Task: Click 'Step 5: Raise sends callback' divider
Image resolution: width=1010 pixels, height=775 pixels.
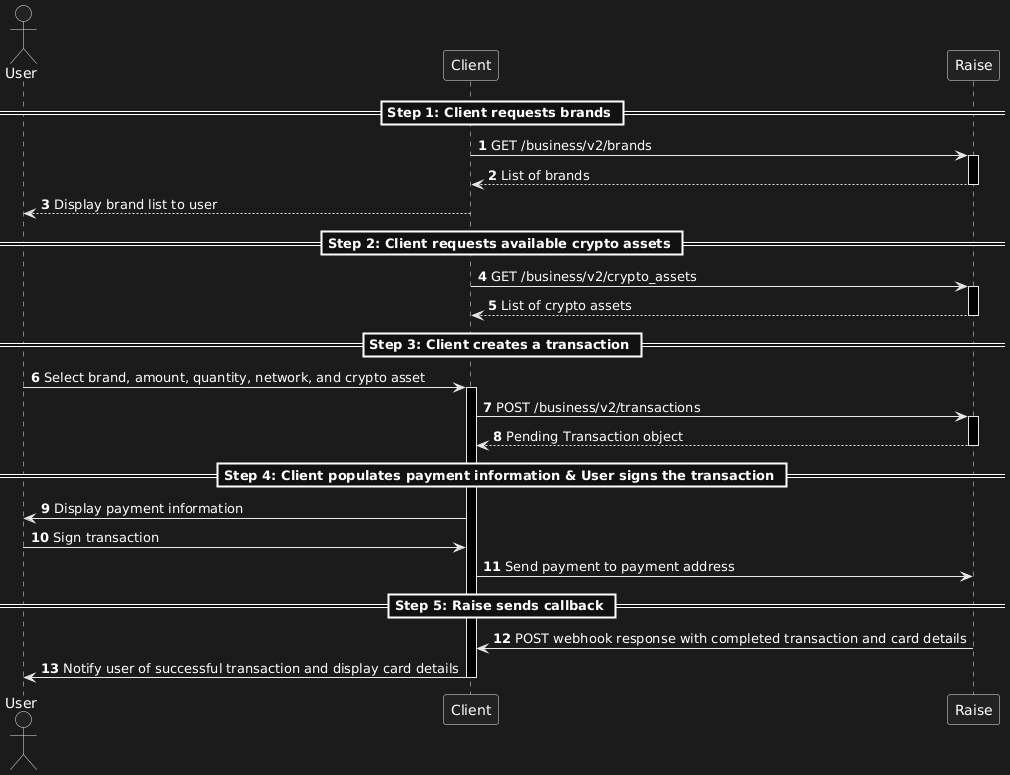Action: (x=503, y=606)
